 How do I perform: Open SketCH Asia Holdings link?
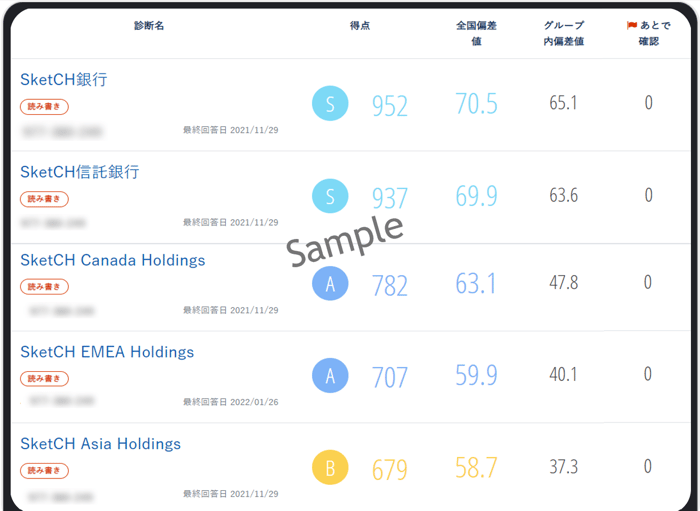(100, 444)
